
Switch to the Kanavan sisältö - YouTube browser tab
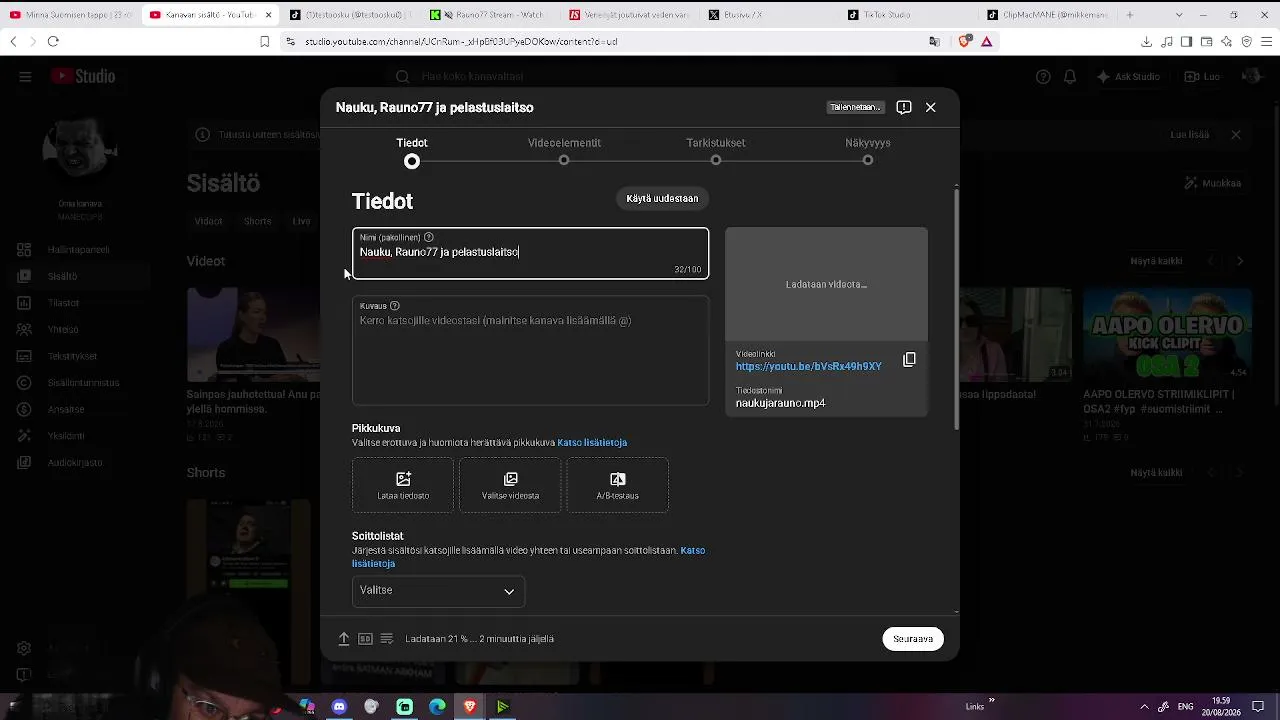pos(211,15)
